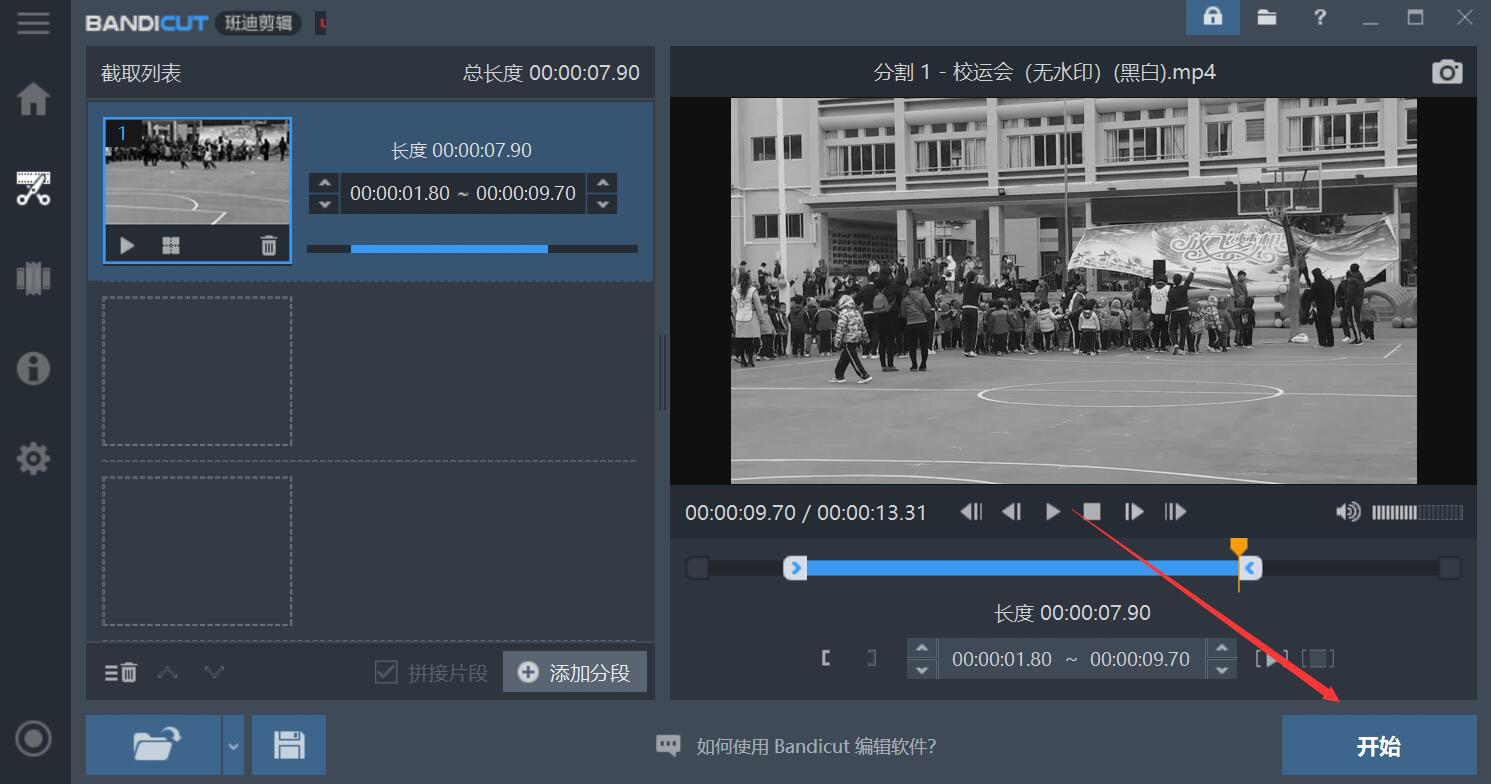The width and height of the screenshot is (1491, 784).
Task: Open the Settings gear in the sidebar
Action: point(33,459)
